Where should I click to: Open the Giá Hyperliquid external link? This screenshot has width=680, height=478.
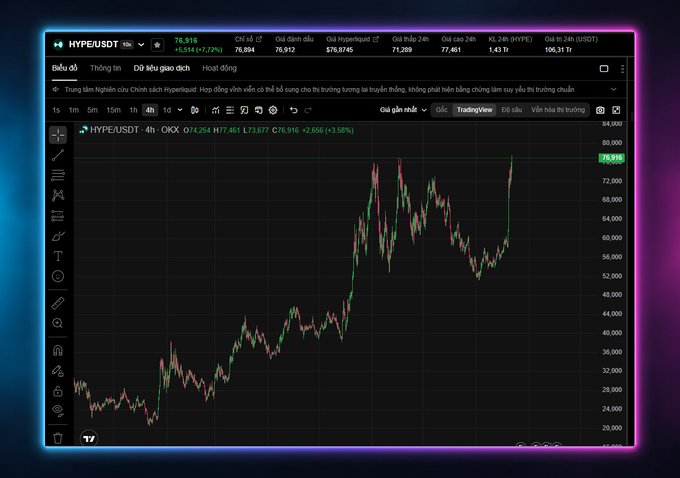376,39
